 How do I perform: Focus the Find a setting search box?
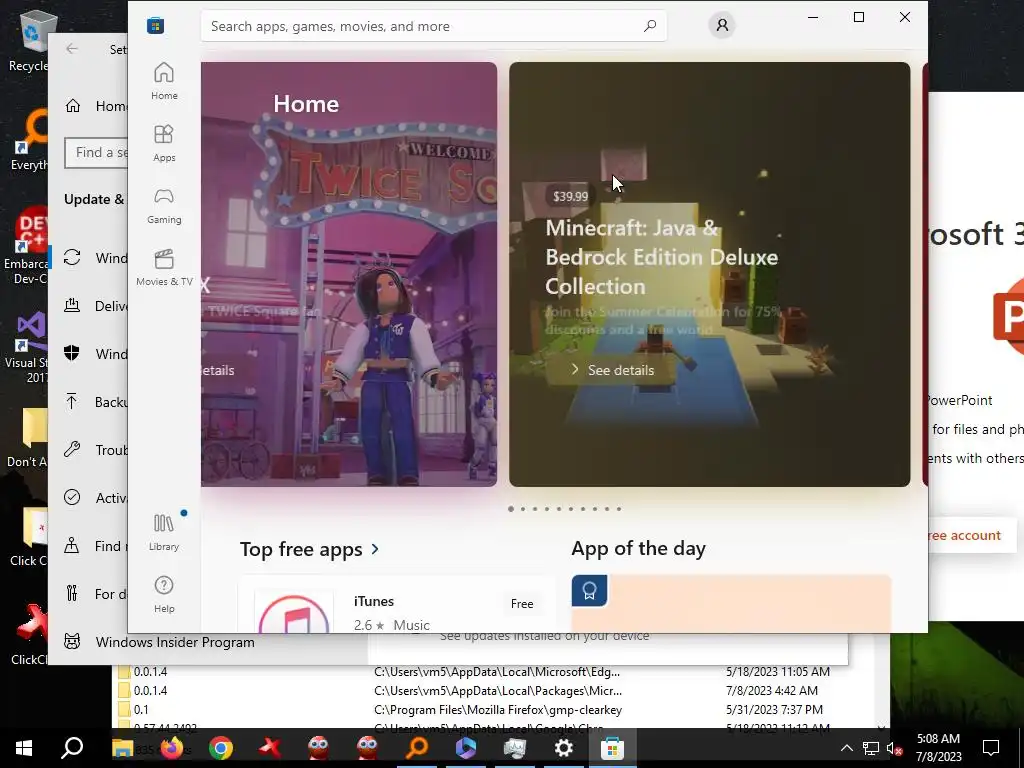[97, 153]
